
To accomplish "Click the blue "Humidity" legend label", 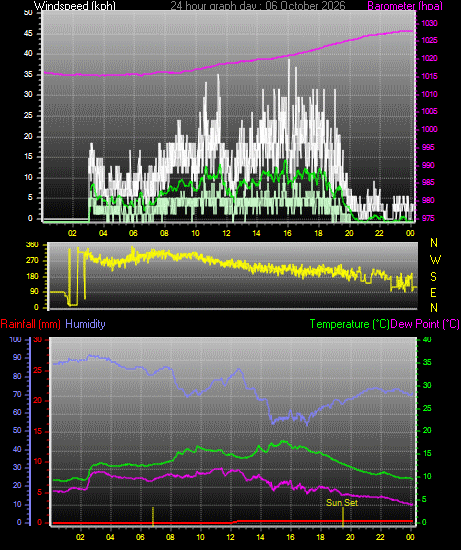I will pyautogui.click(x=85, y=324).
